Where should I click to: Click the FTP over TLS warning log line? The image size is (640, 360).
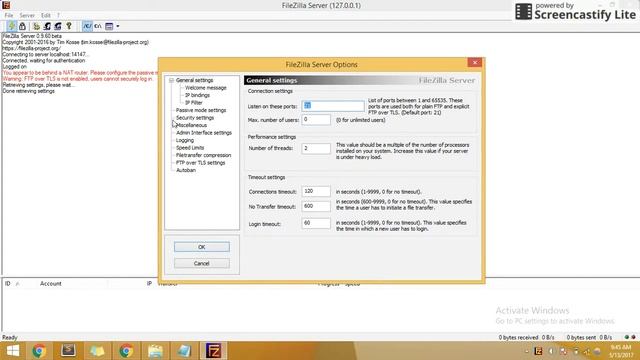tap(78, 79)
